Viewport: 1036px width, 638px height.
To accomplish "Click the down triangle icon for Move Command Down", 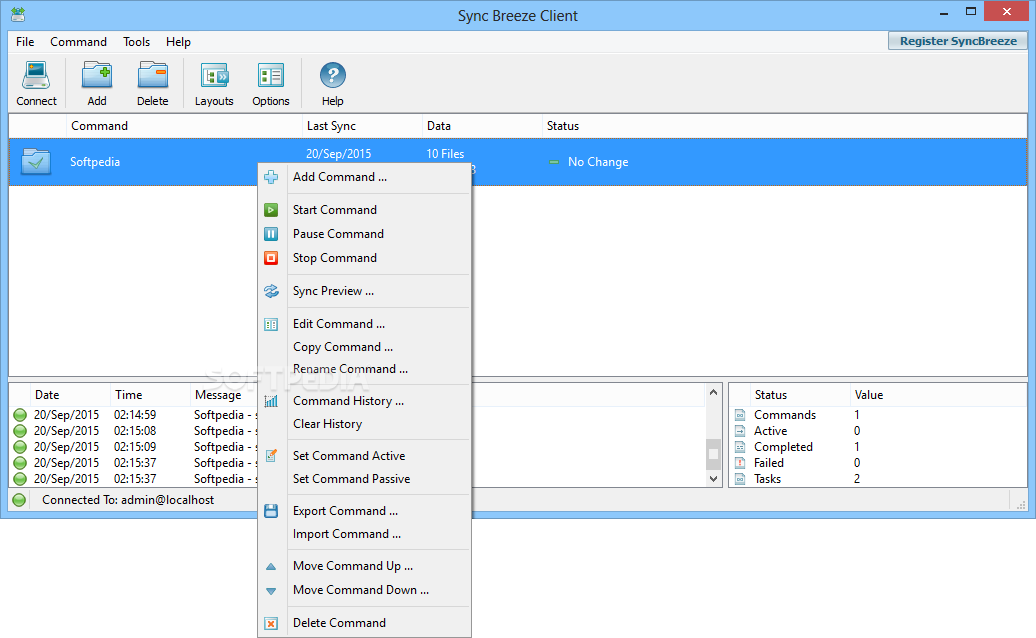I will tap(271, 591).
